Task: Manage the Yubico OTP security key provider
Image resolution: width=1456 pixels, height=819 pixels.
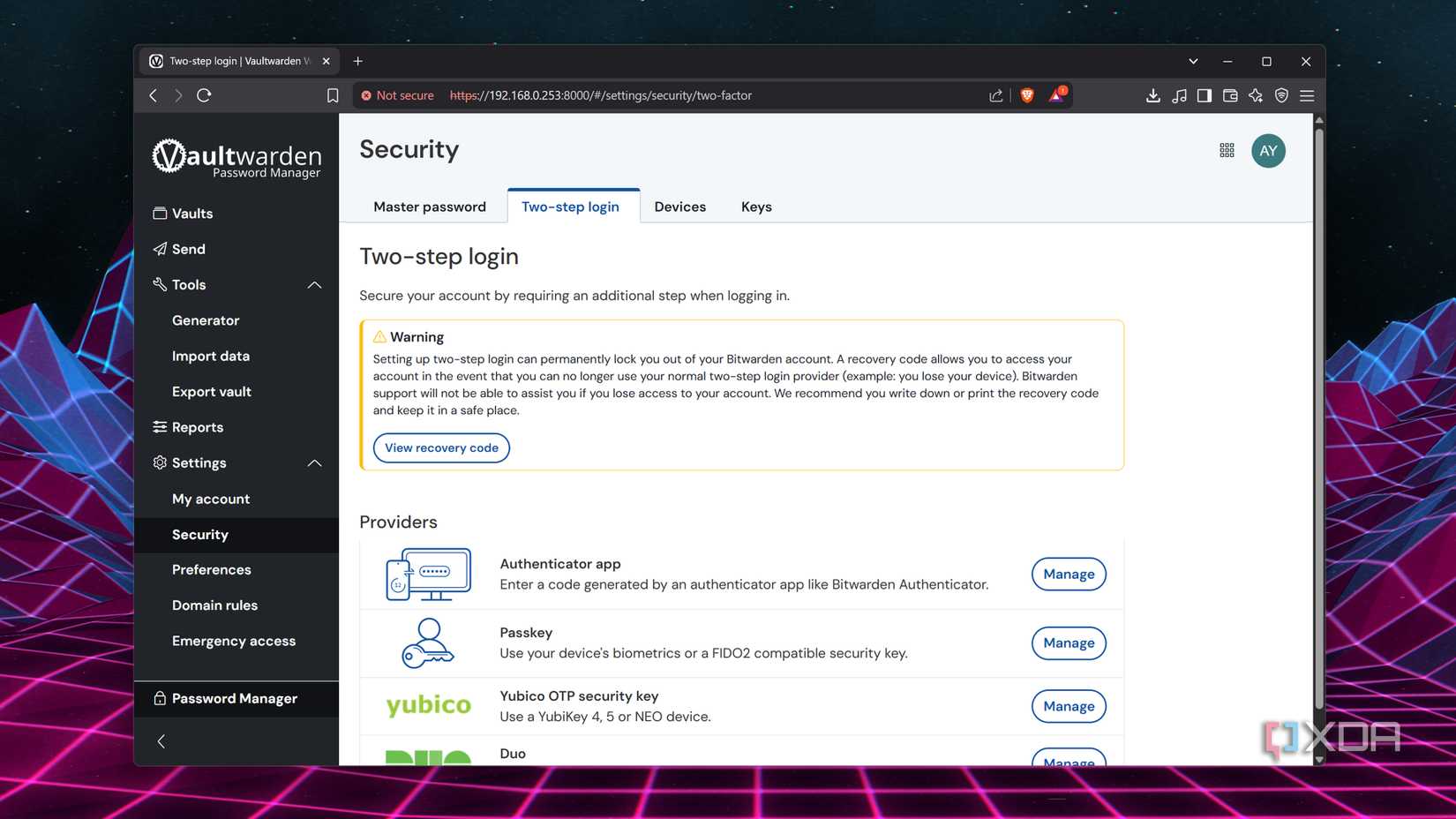Action: click(x=1069, y=706)
